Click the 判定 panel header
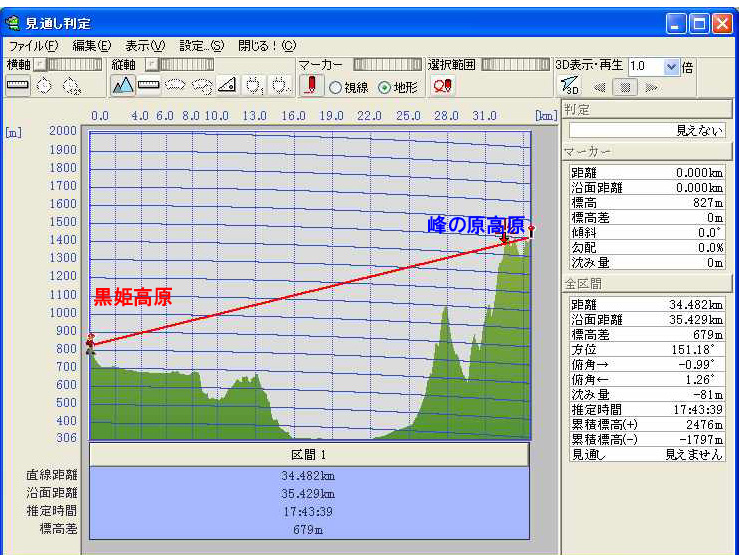 (647, 109)
